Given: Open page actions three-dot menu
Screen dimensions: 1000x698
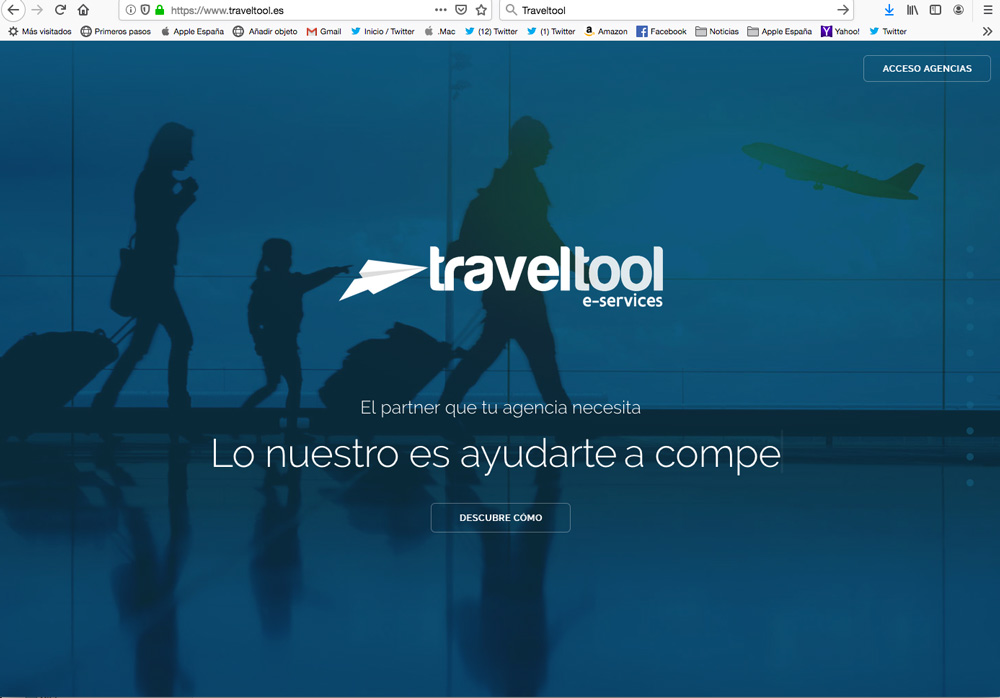Looking at the screenshot, I should pyautogui.click(x=441, y=10).
